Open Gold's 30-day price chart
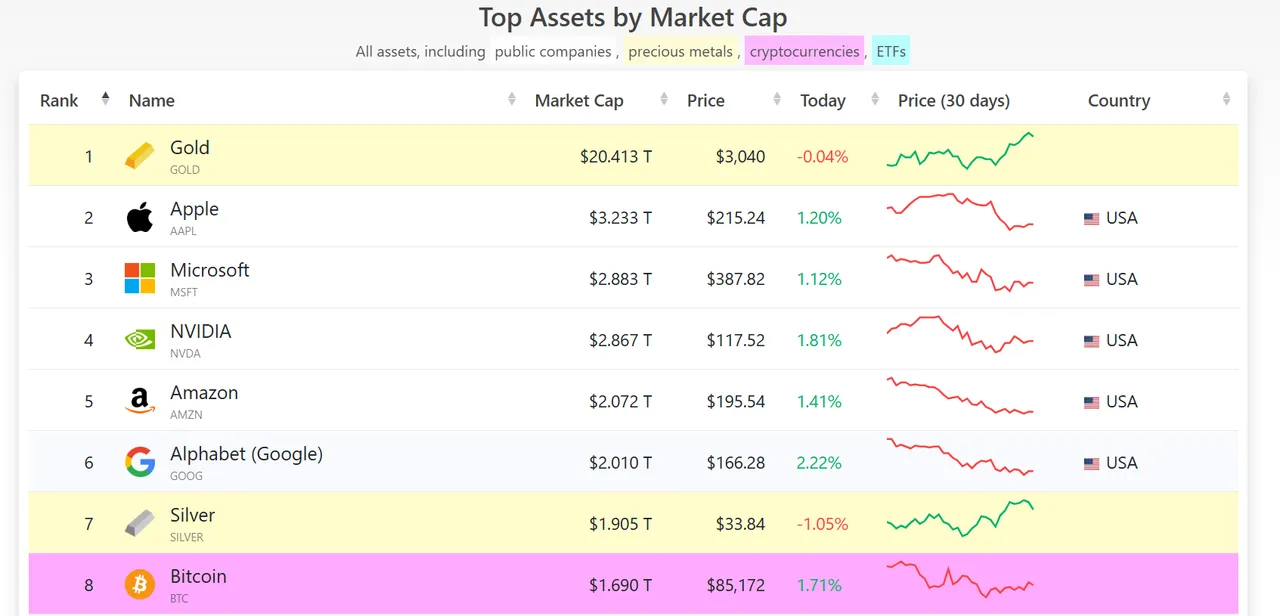This screenshot has width=1280, height=616. (x=960, y=151)
